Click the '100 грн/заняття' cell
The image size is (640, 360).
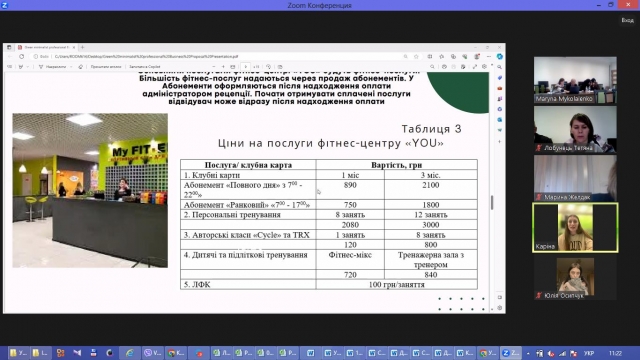pyautogui.click(x=396, y=284)
